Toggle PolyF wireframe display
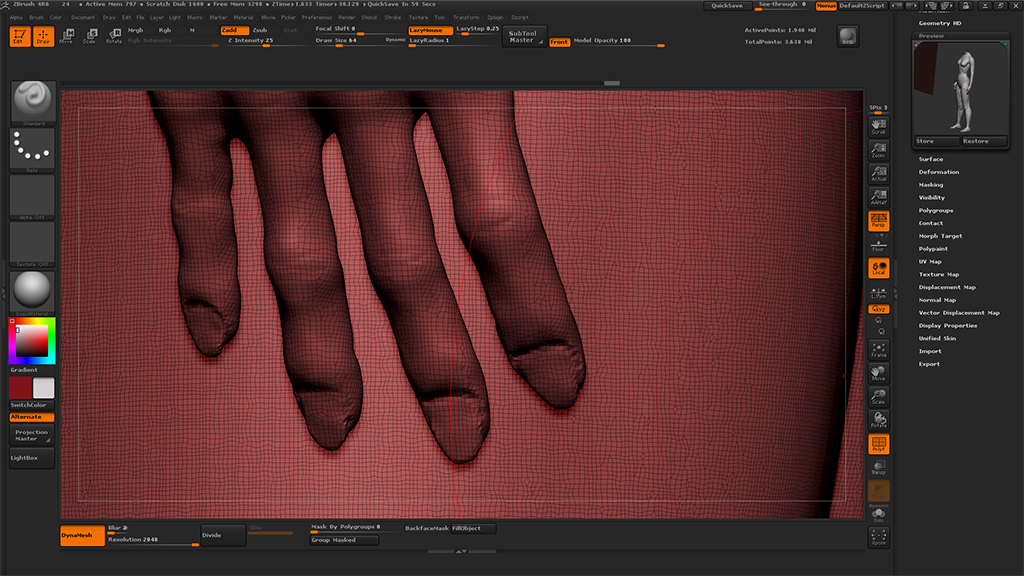This screenshot has width=1024, height=576. click(x=878, y=444)
